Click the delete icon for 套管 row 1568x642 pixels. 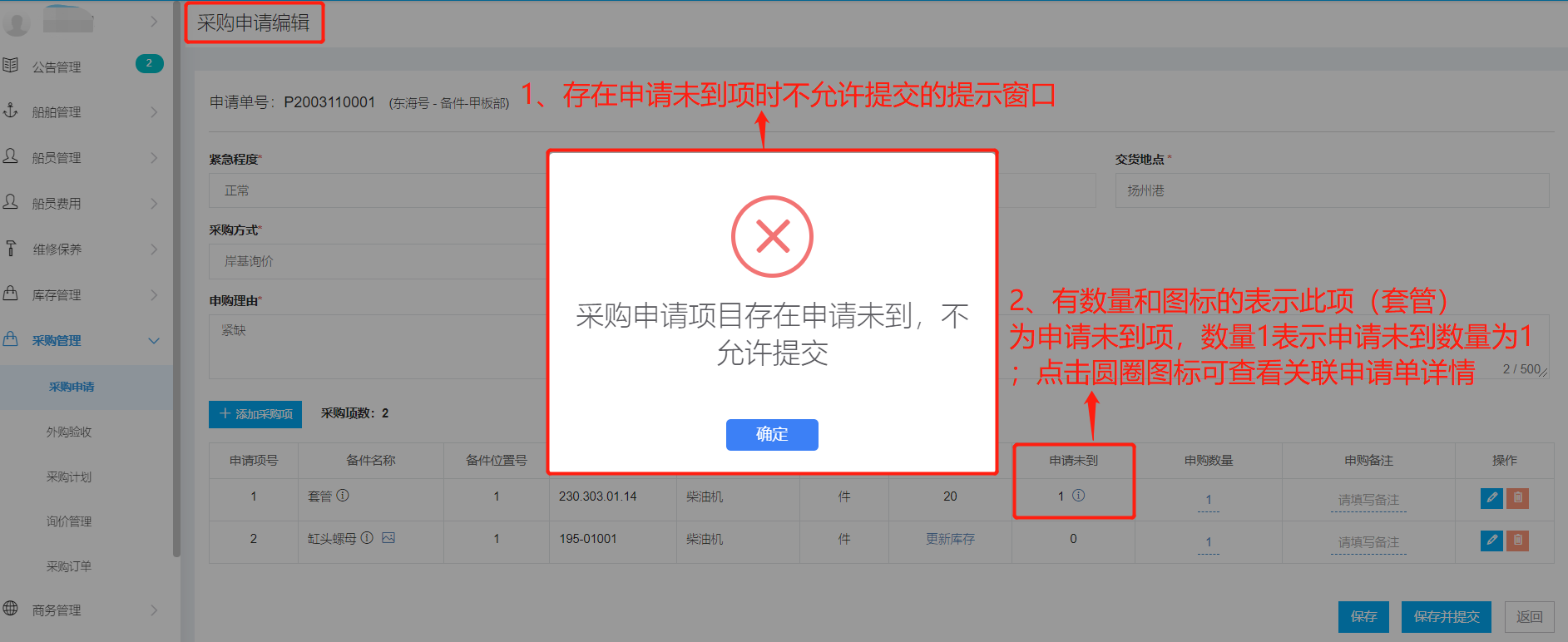click(1517, 498)
